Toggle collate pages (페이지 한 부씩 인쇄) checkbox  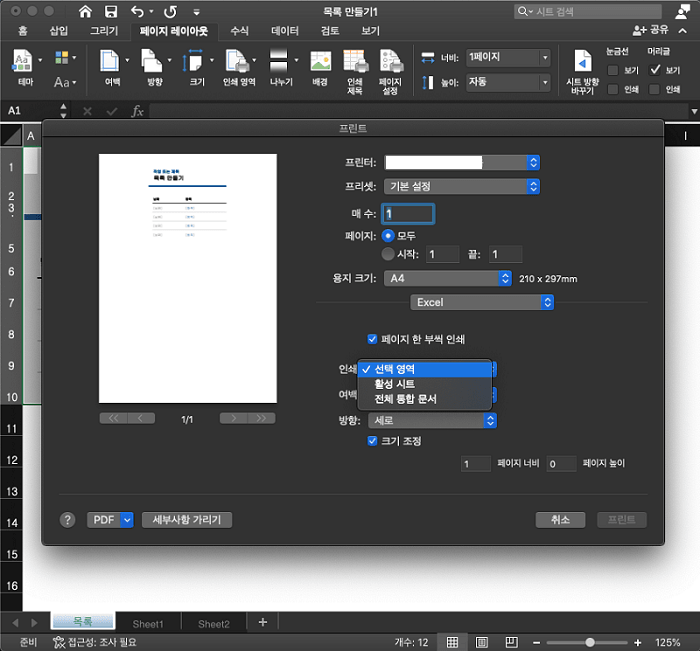[x=372, y=339]
